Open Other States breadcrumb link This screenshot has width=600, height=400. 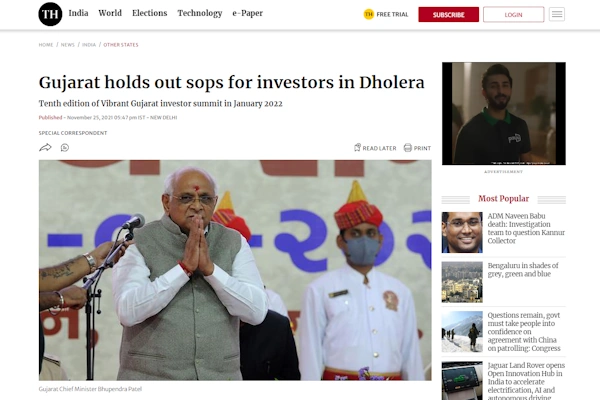(121, 45)
